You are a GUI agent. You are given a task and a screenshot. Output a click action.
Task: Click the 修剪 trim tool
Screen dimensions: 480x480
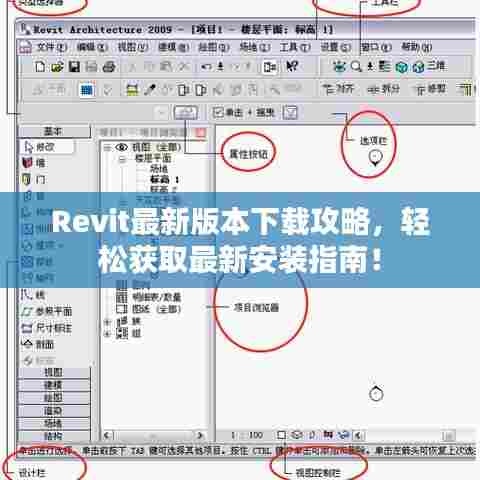430,89
